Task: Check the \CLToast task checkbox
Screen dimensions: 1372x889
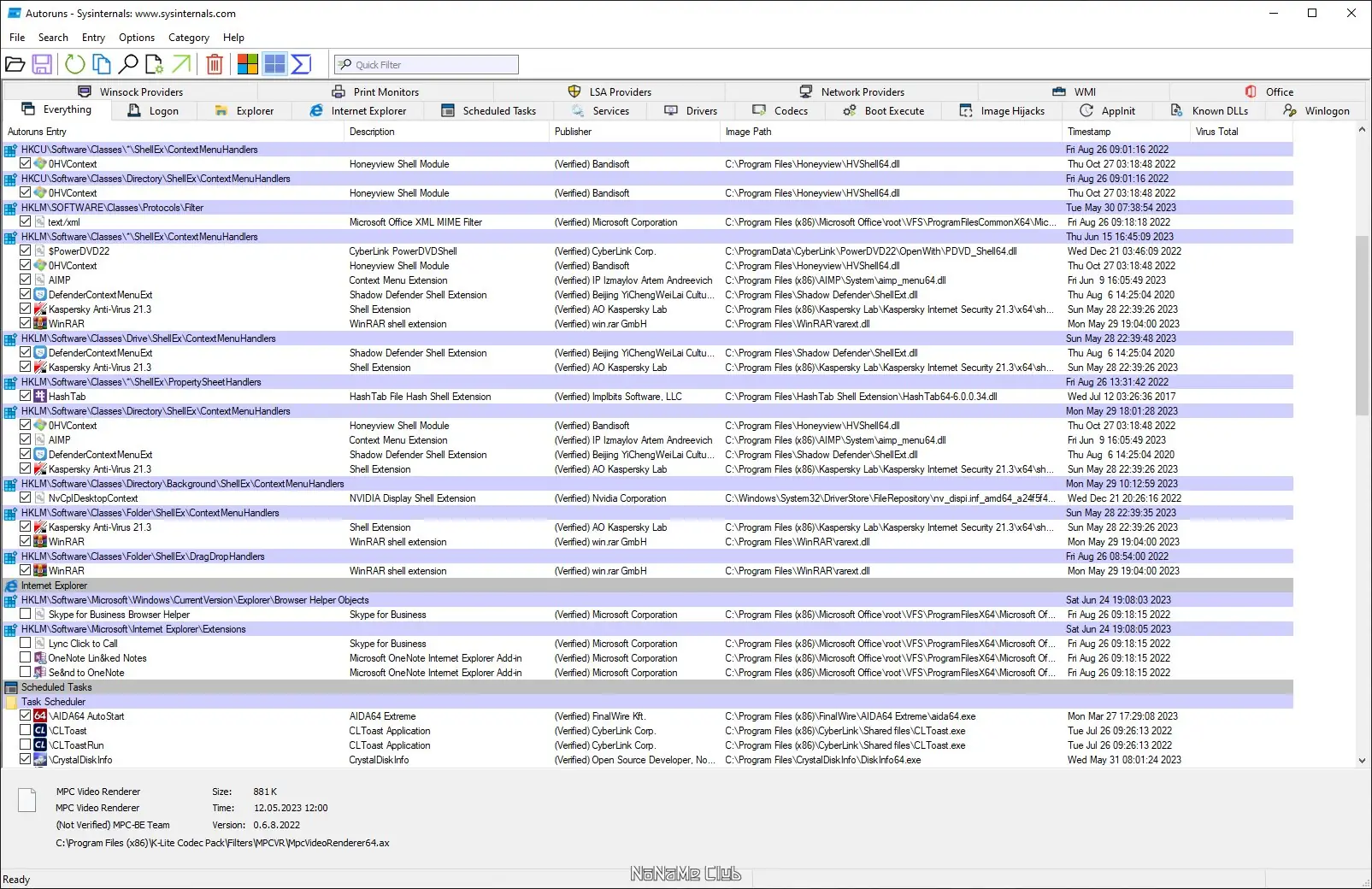Action: coord(26,731)
